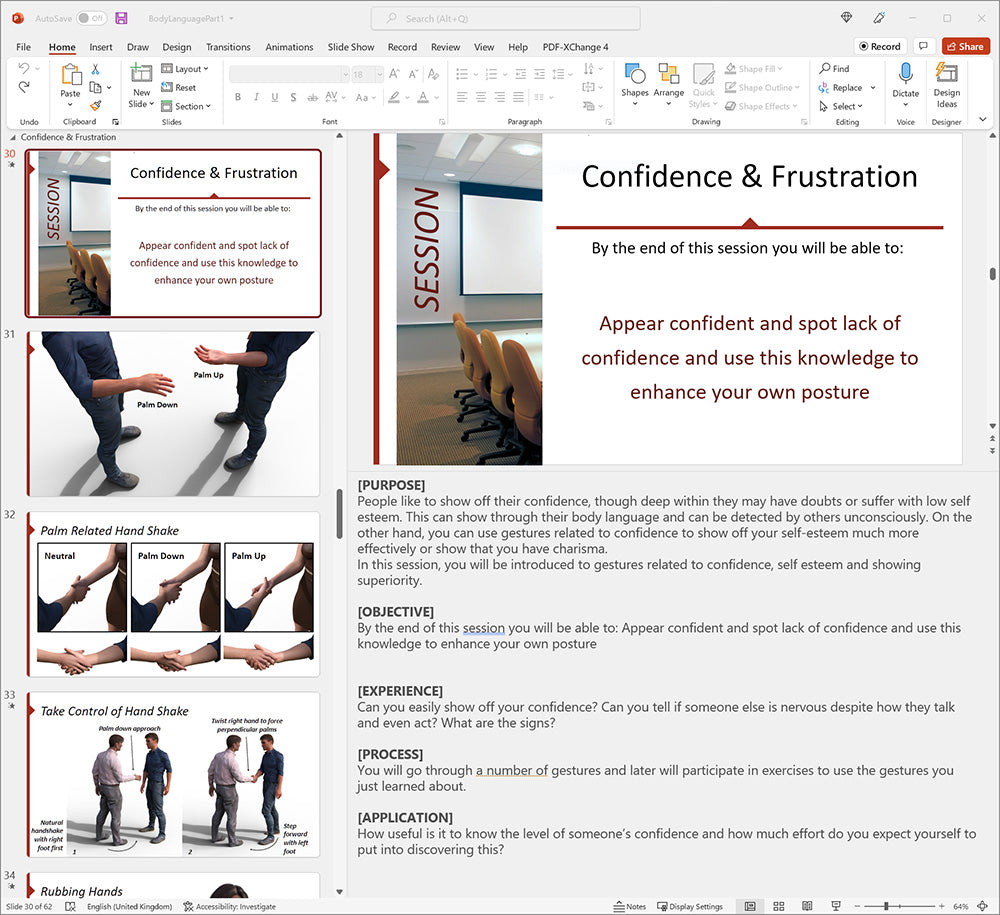The height and width of the screenshot is (915, 1000).
Task: Open the File menu
Action: tap(24, 47)
